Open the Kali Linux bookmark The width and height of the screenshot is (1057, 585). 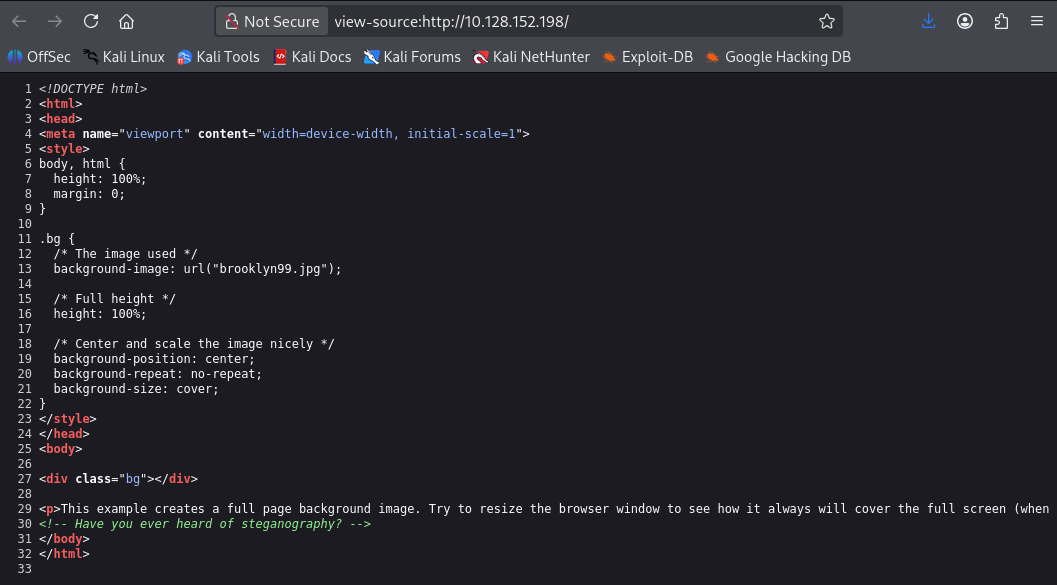coord(124,57)
